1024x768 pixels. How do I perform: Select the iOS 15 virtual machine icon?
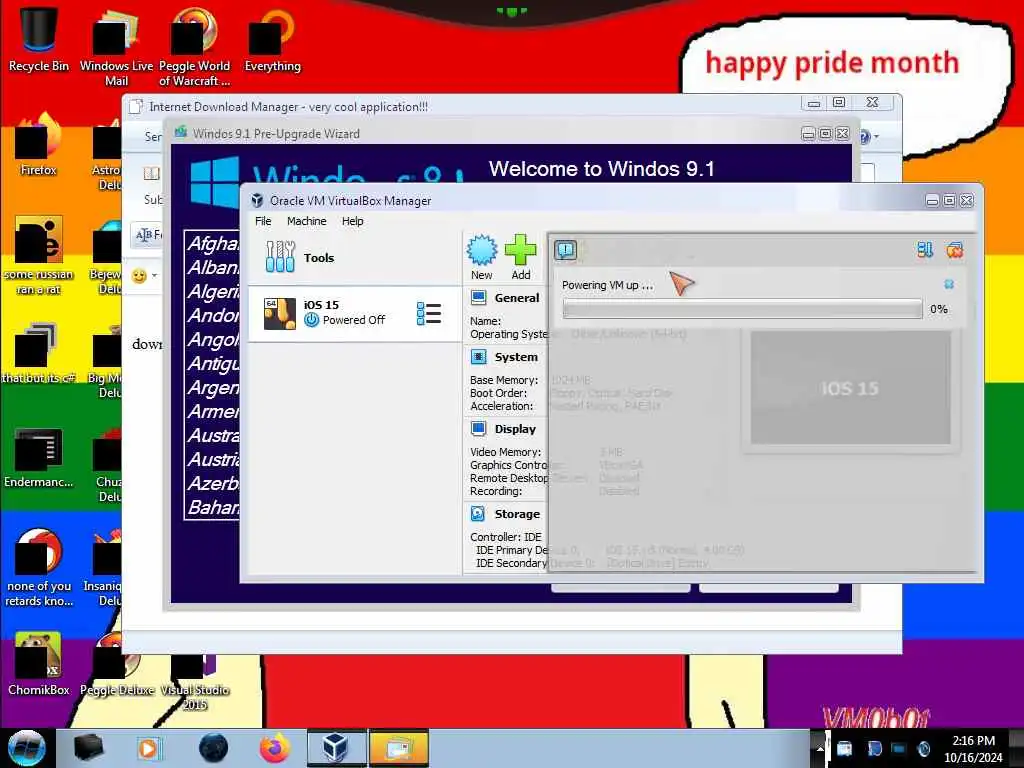[280, 313]
